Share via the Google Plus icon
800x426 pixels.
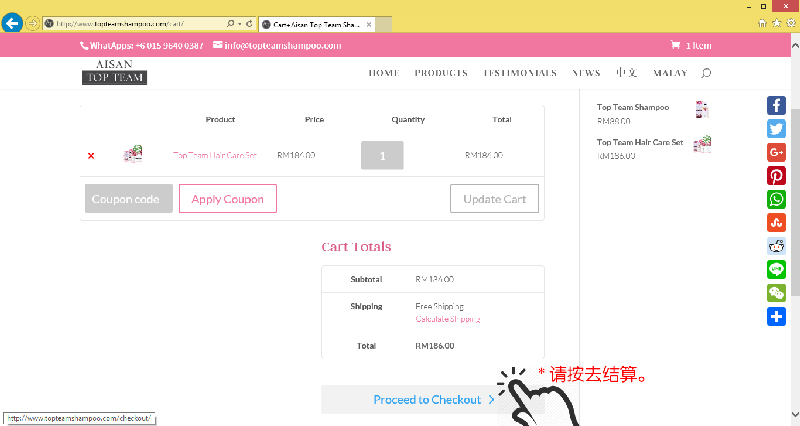tap(777, 152)
